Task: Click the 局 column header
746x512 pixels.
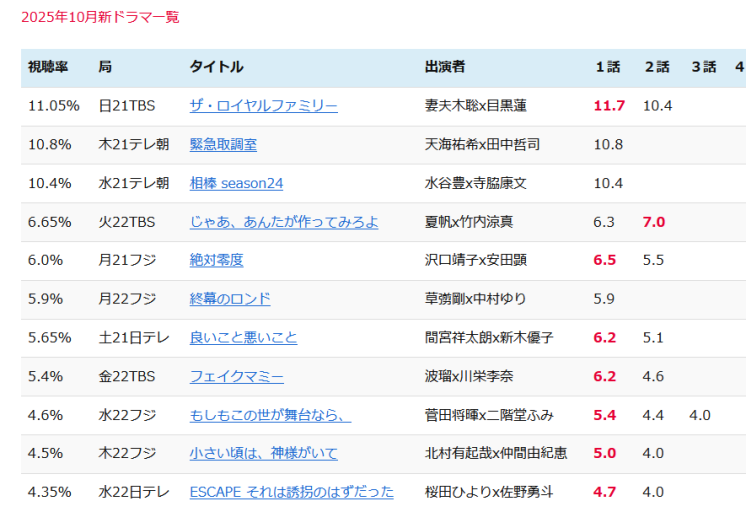Action: point(105,67)
